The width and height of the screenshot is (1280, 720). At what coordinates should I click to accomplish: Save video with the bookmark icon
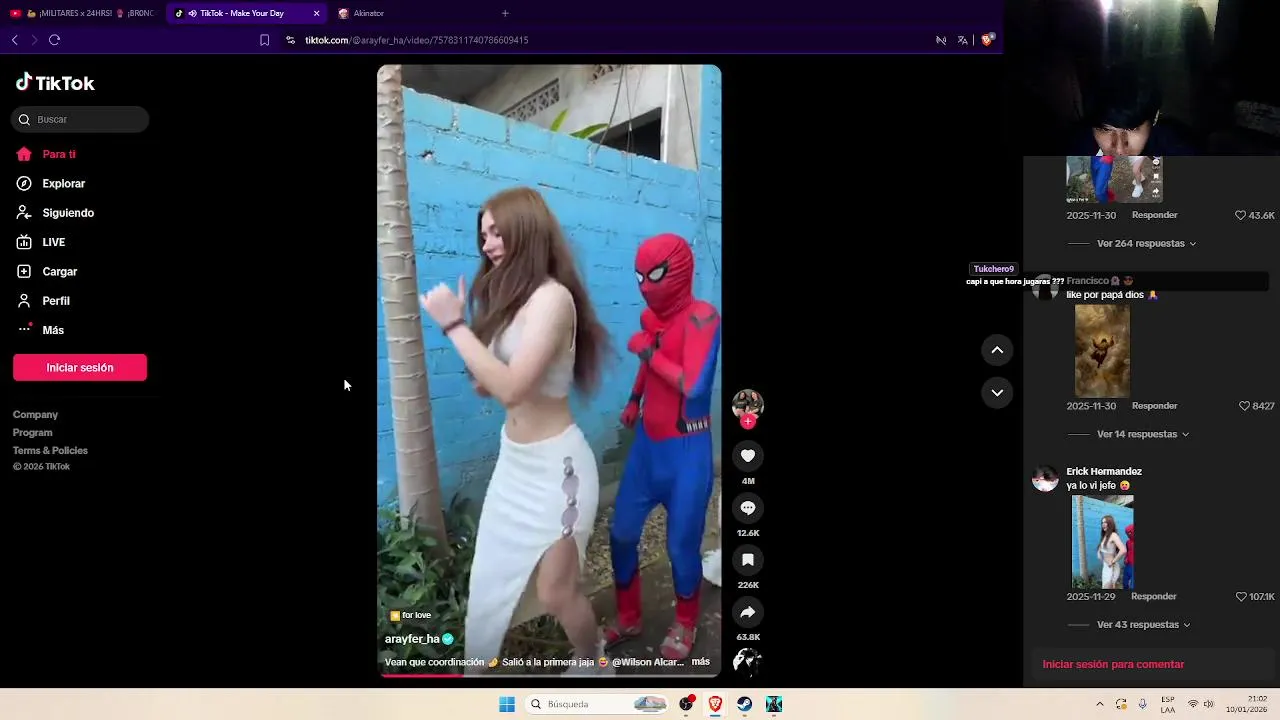tap(748, 560)
